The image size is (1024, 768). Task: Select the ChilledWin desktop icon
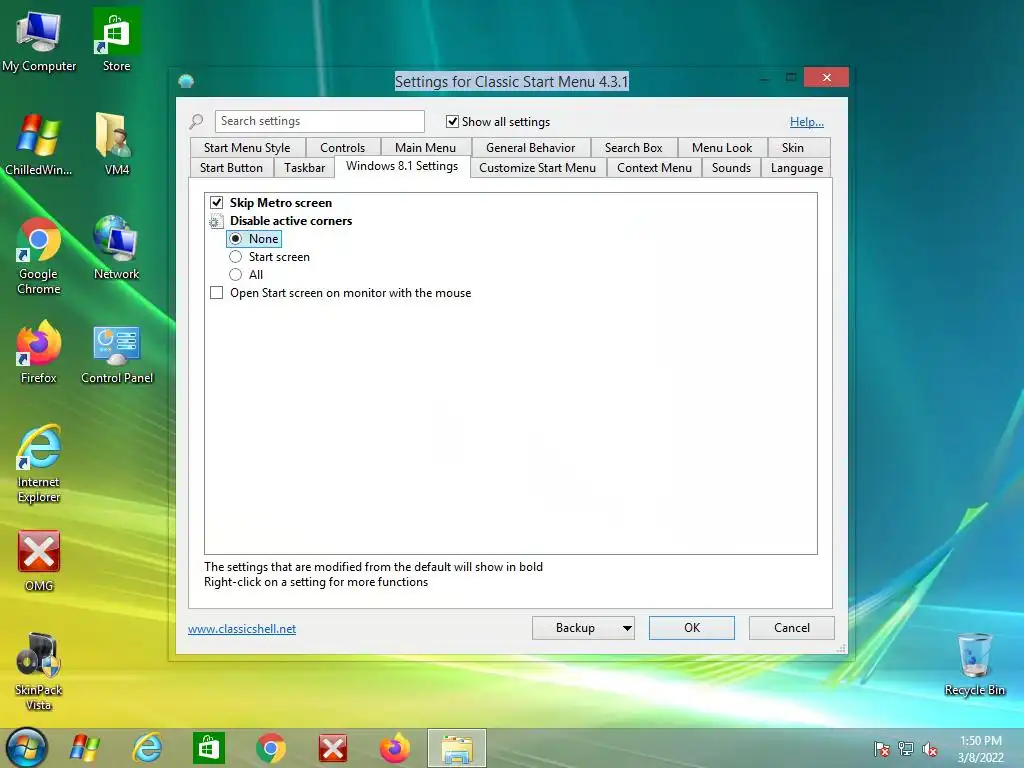tap(39, 144)
